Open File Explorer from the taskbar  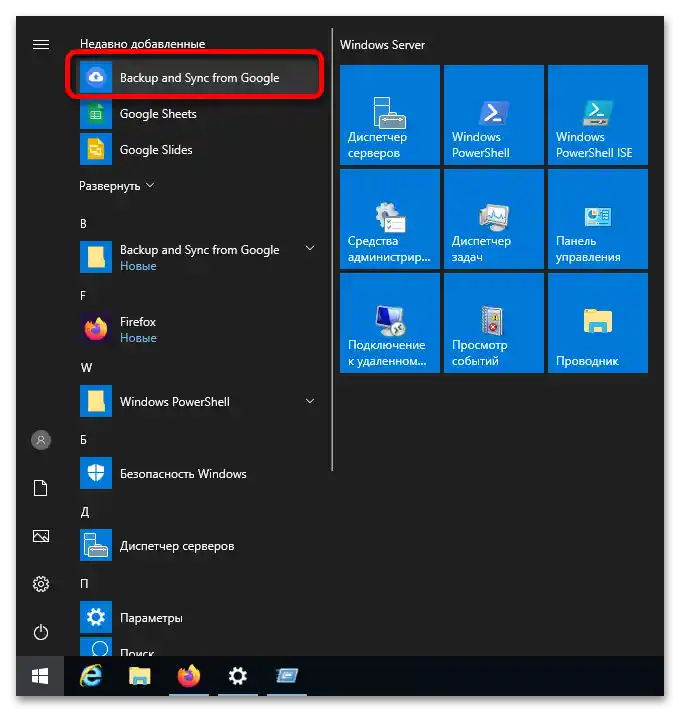[140, 676]
